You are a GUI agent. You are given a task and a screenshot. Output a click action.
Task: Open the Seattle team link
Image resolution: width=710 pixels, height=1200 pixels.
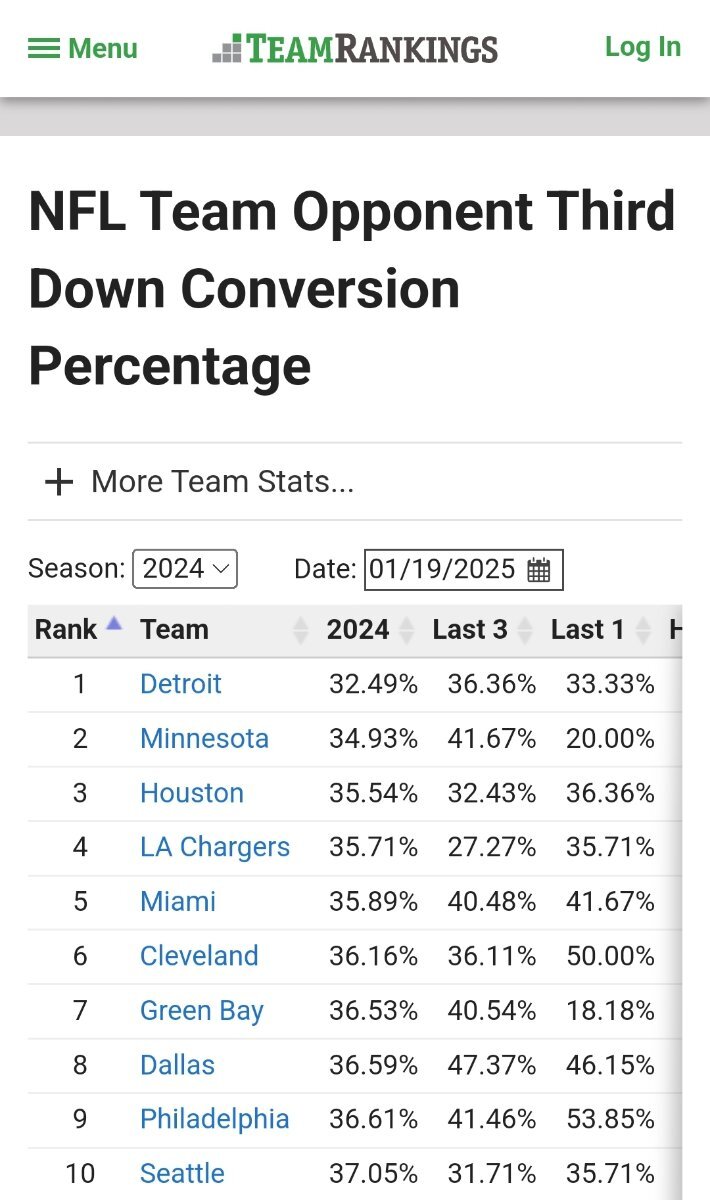click(182, 1173)
